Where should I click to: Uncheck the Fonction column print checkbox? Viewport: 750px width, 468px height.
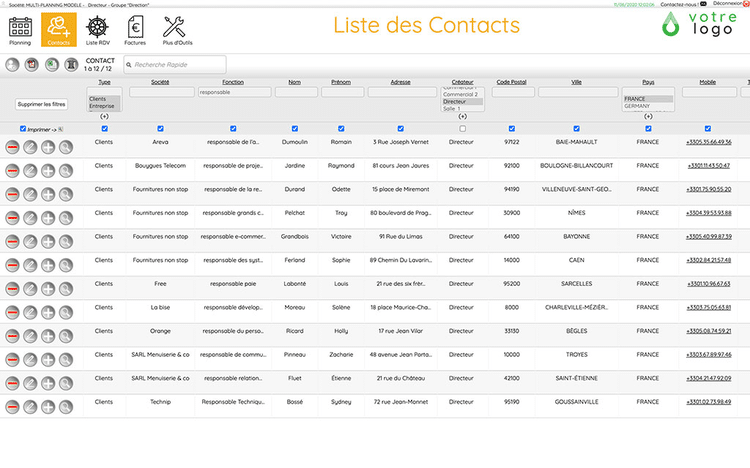point(233,129)
